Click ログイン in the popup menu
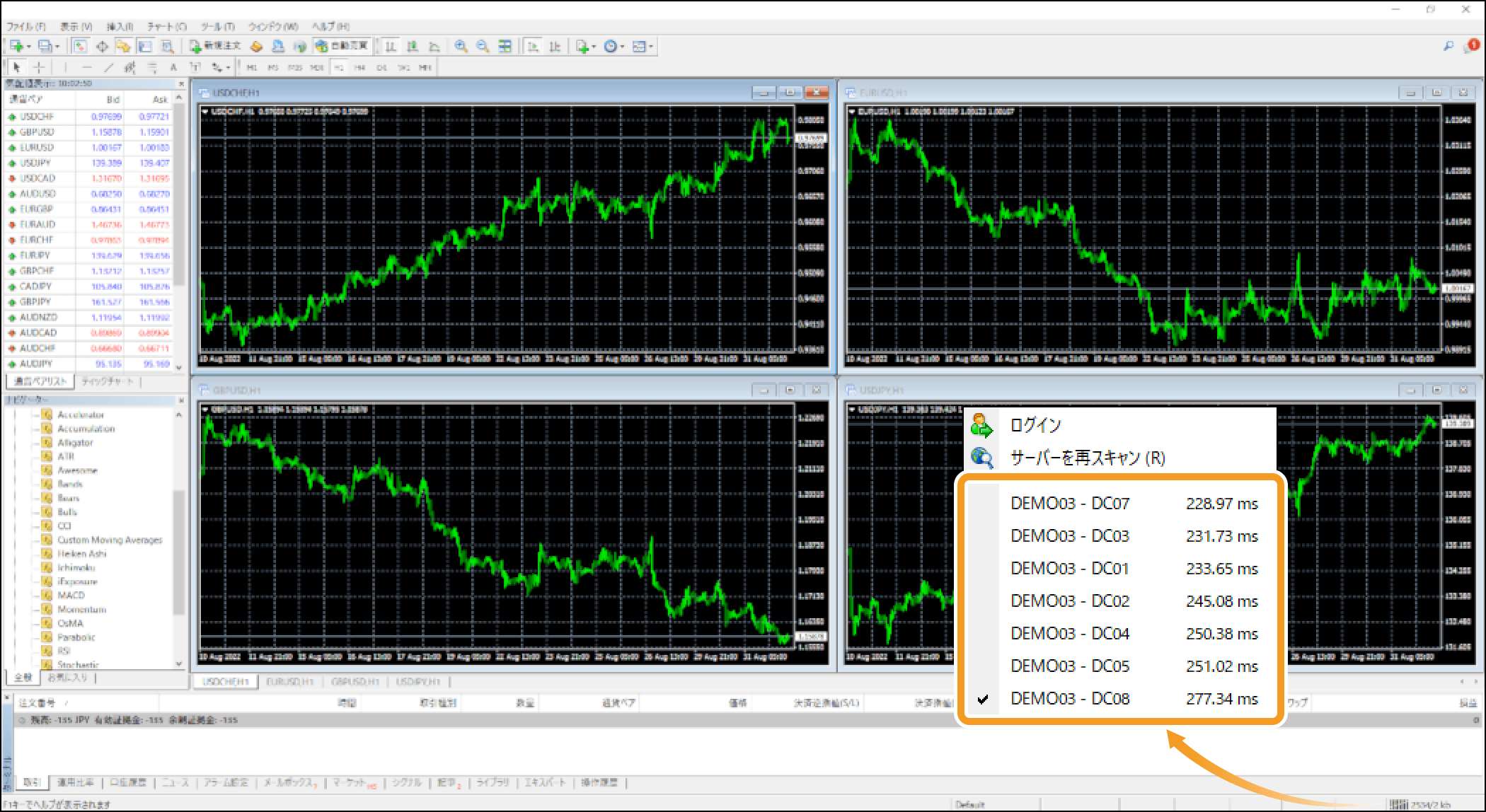 pos(1035,425)
